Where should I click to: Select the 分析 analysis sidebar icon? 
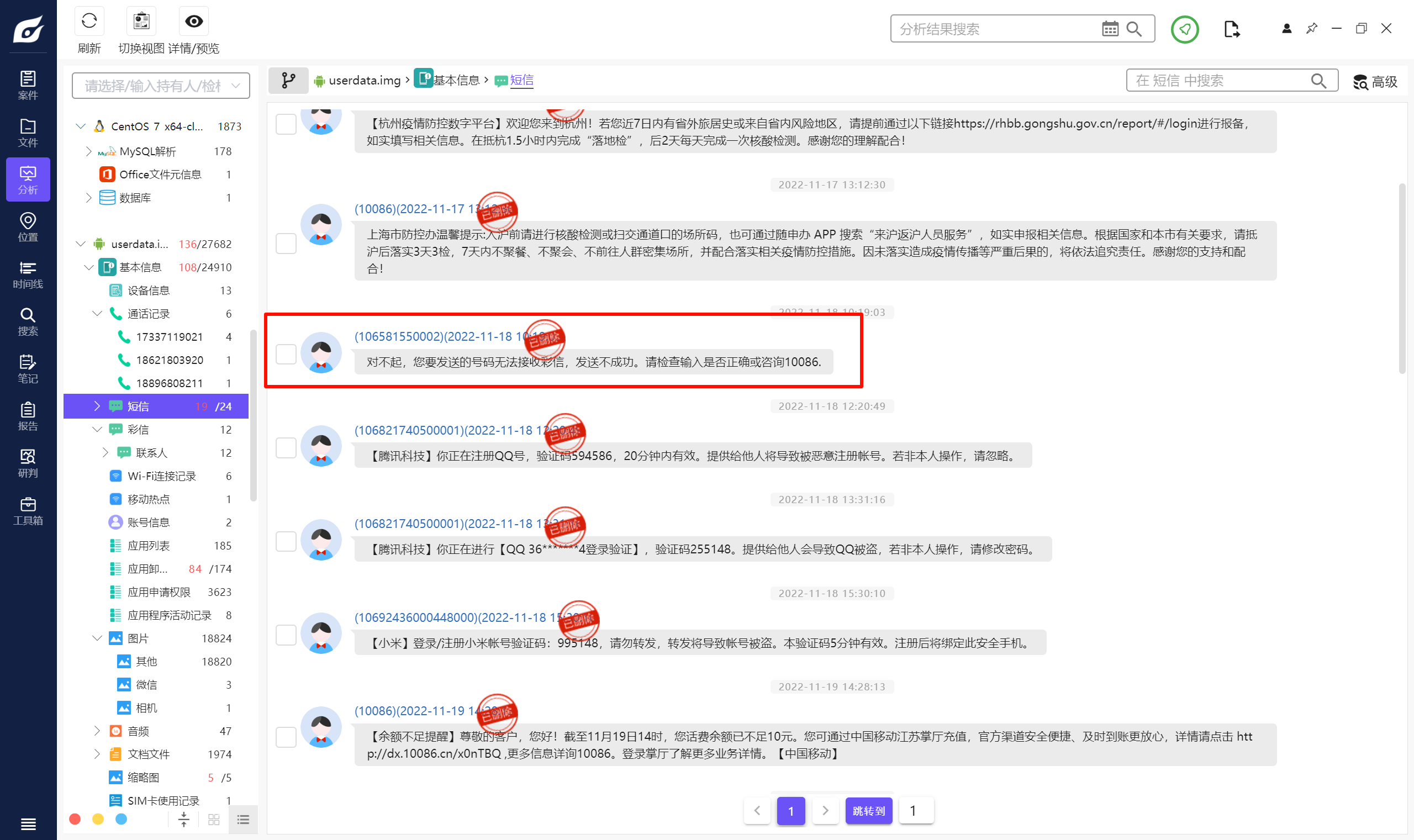coord(28,180)
